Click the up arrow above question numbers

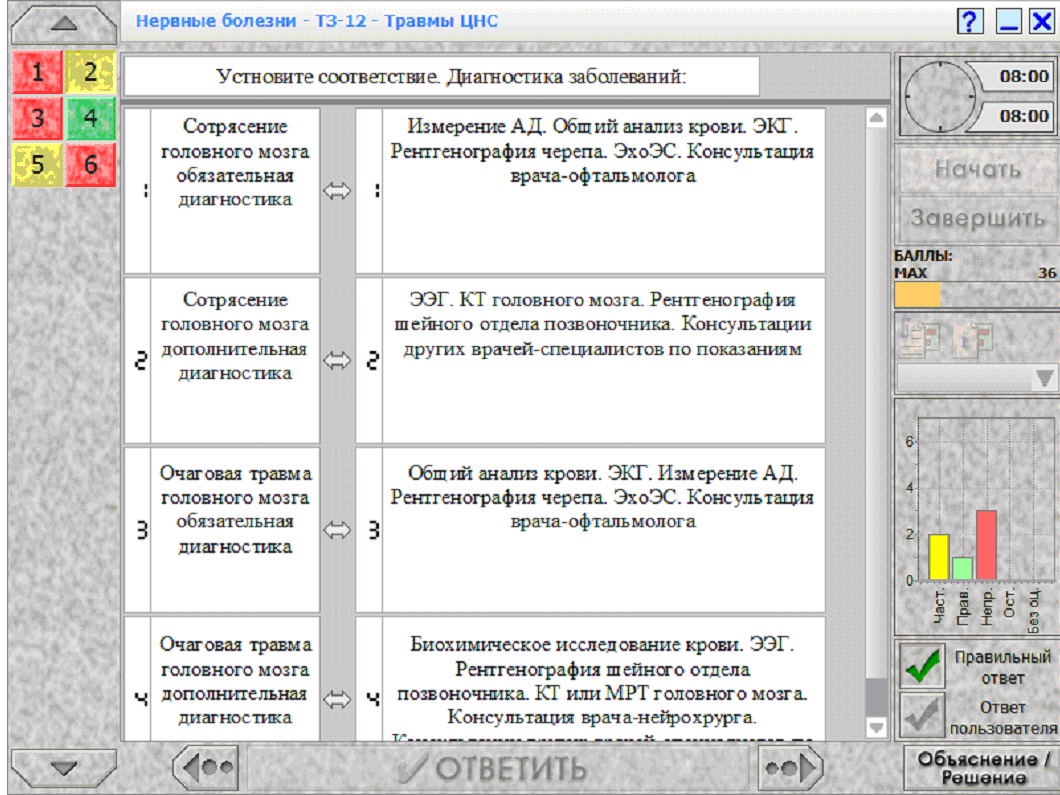(x=64, y=25)
